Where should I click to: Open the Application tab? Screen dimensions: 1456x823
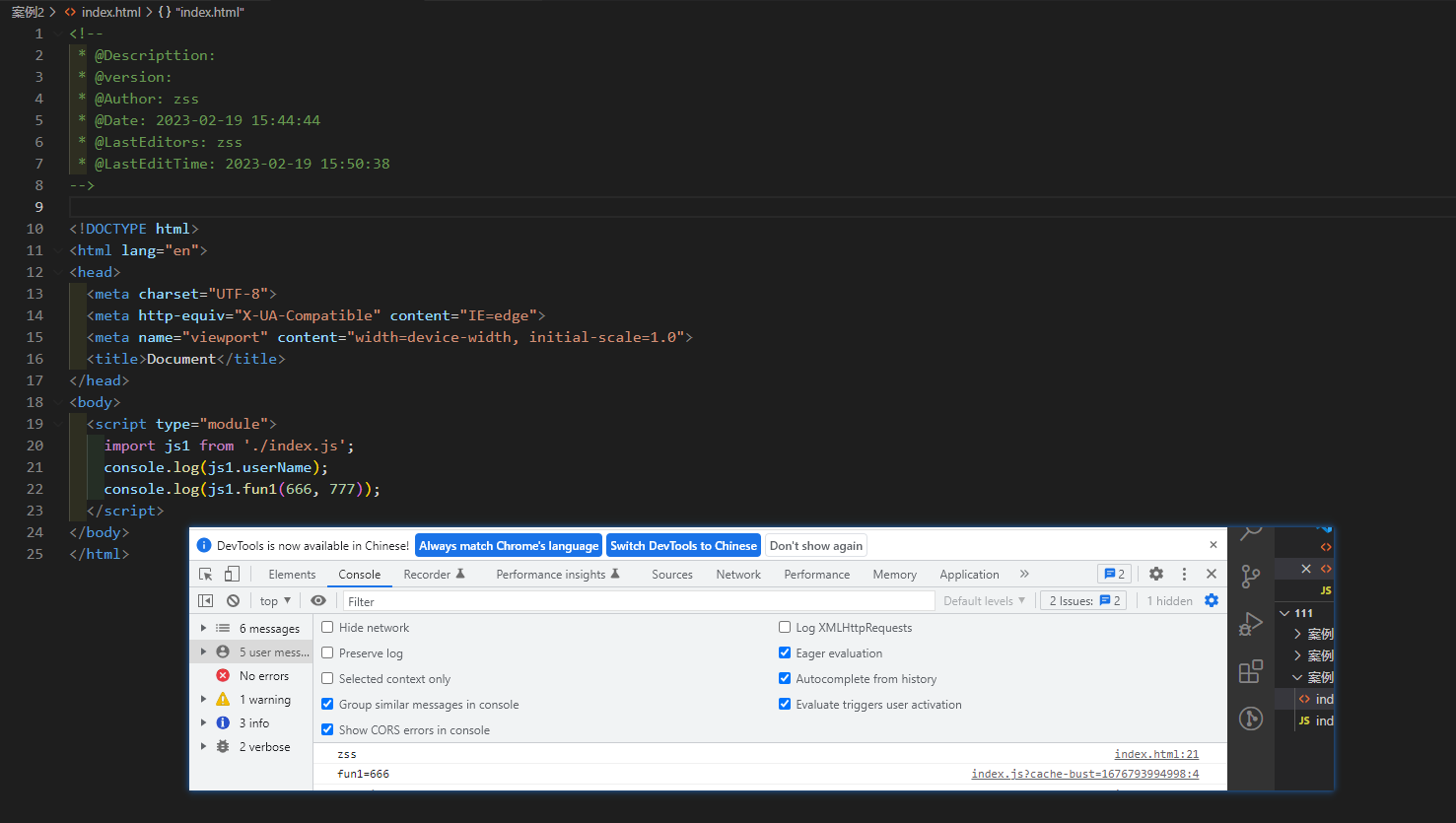(x=969, y=574)
